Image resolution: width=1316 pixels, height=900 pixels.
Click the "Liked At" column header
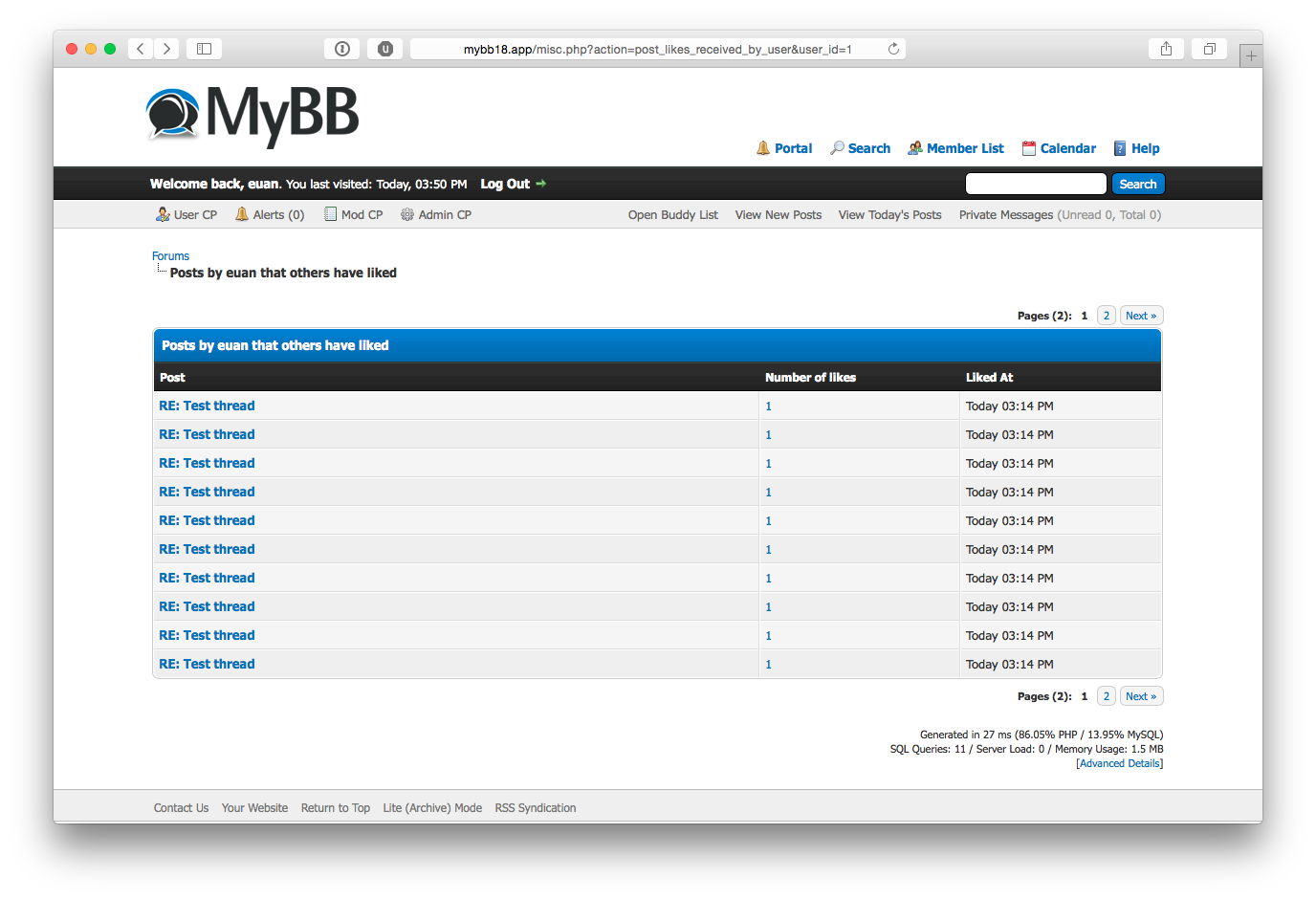tap(989, 378)
